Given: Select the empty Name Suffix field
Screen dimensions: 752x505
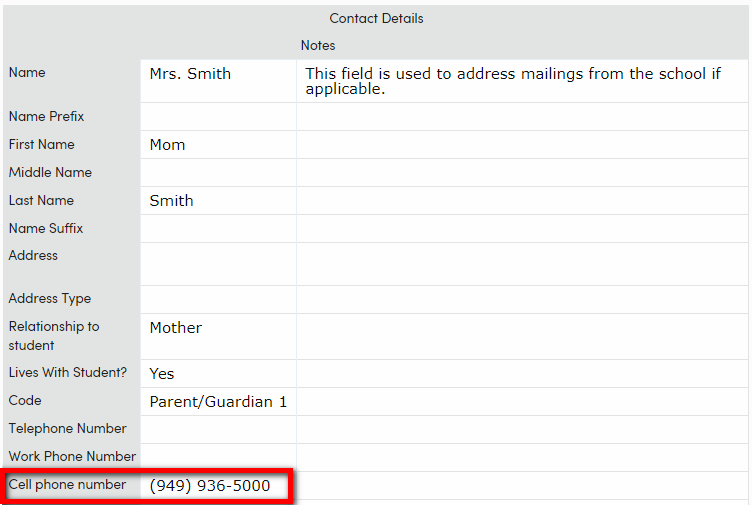Looking at the screenshot, I should (x=218, y=229).
